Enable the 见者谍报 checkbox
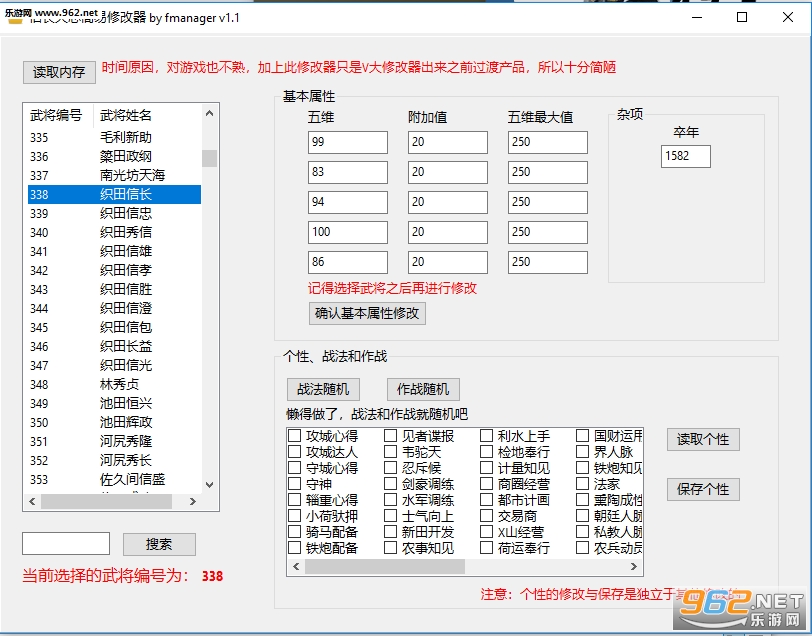 click(390, 436)
